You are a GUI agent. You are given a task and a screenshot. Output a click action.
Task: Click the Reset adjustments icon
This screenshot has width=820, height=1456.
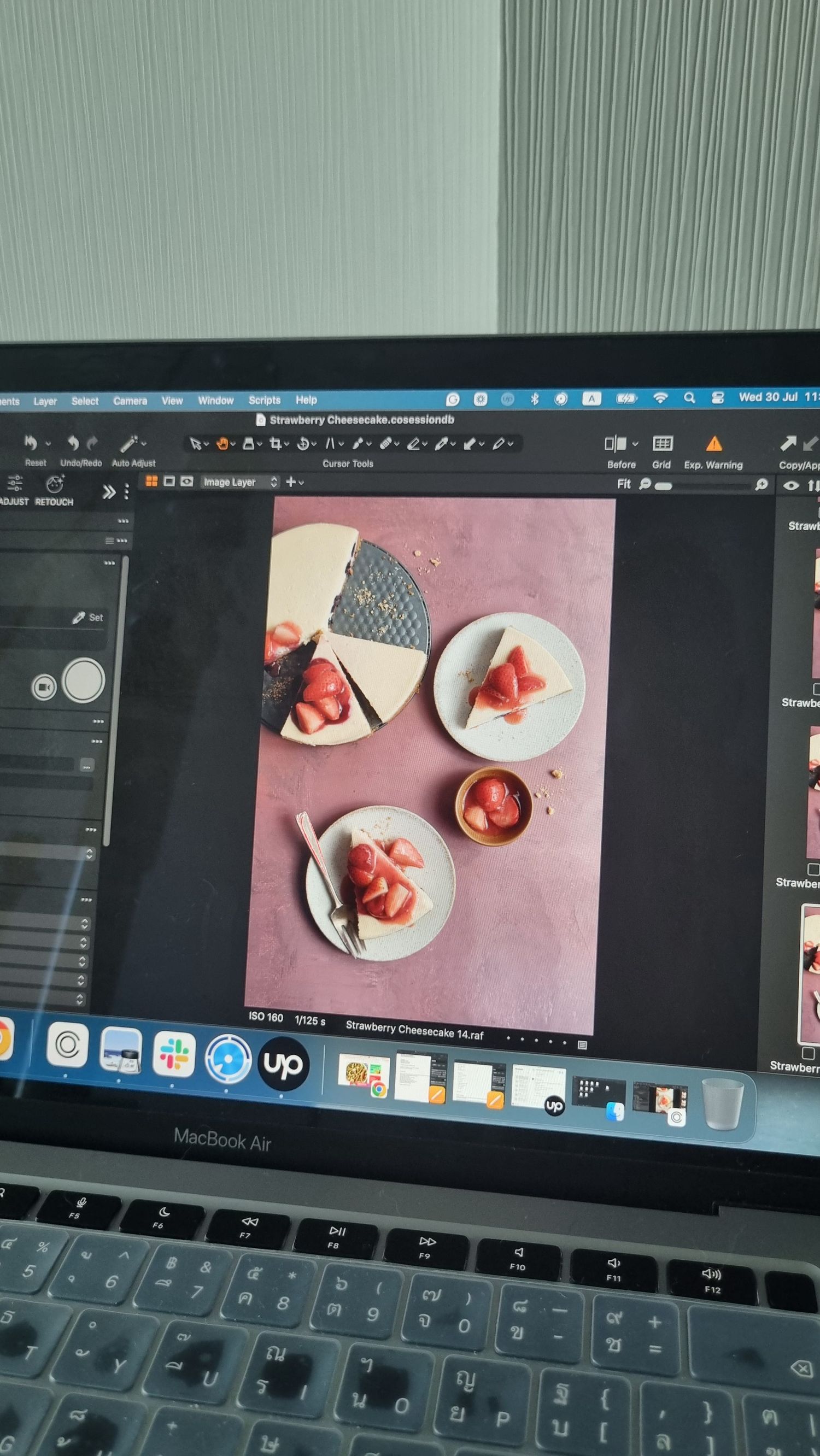pos(31,443)
